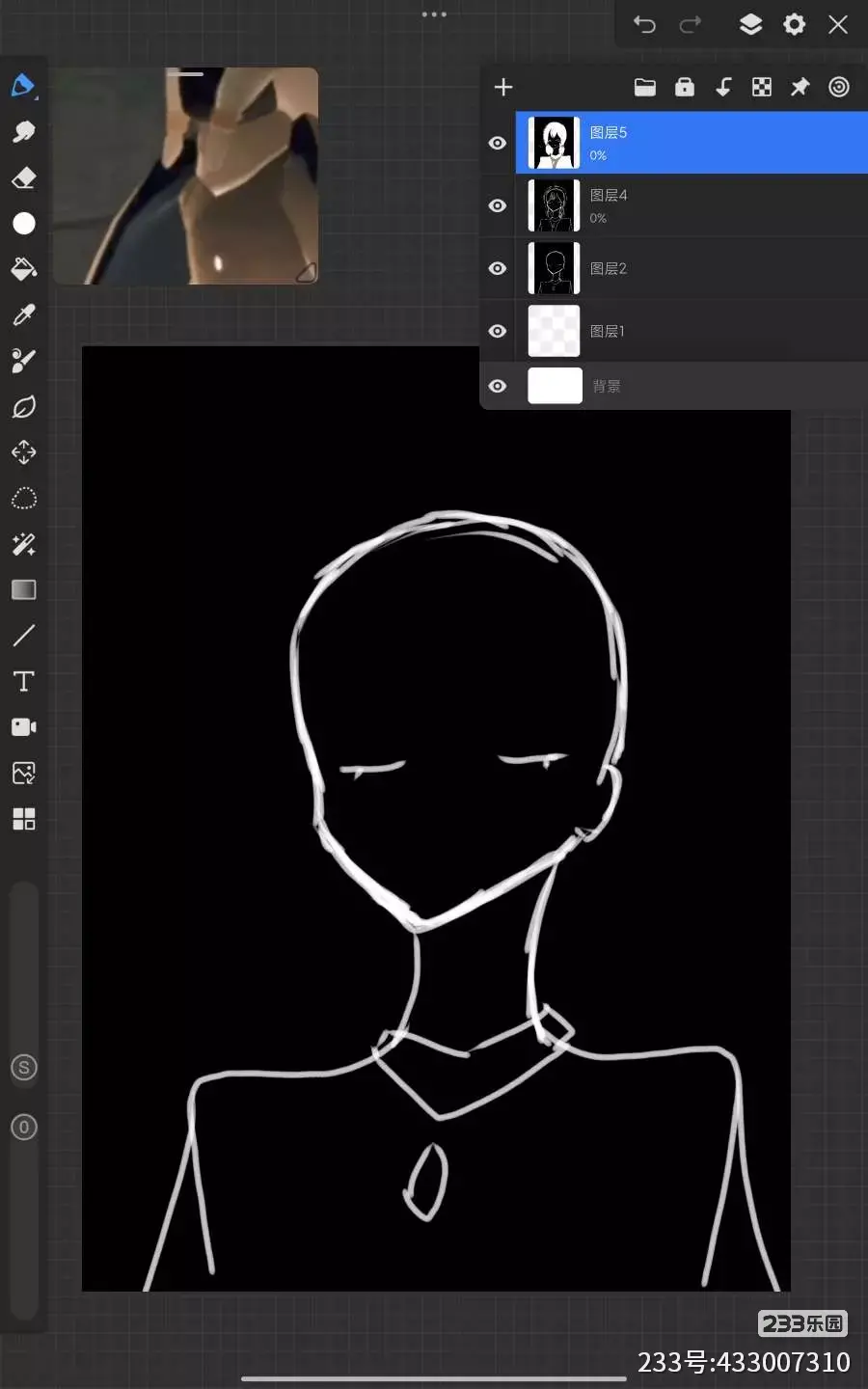This screenshot has width=868, height=1389.
Task: Select the 图层5 layer thumbnail
Action: (x=555, y=143)
